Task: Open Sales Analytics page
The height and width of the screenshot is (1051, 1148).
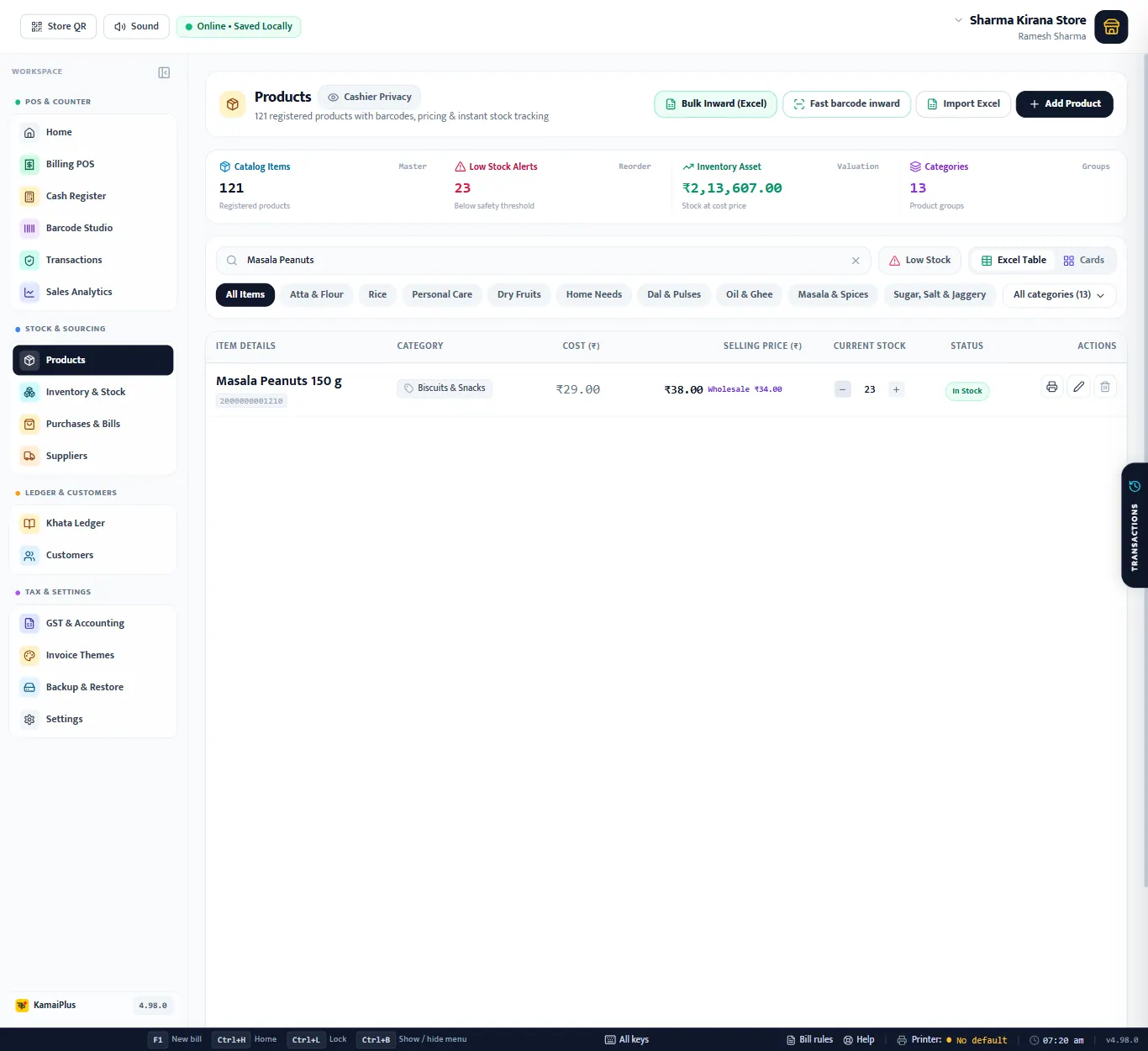Action: coord(93,292)
